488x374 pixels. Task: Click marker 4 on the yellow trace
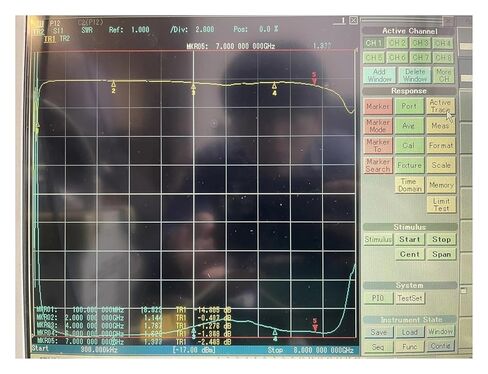point(274,89)
